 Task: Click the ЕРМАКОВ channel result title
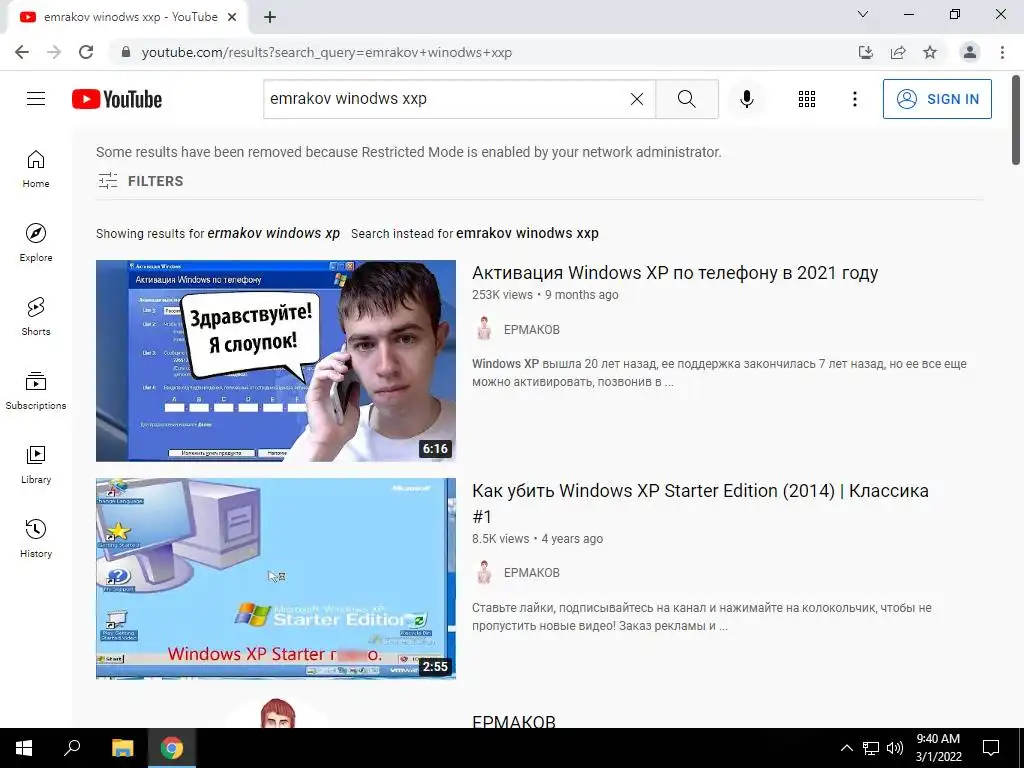(x=513, y=721)
